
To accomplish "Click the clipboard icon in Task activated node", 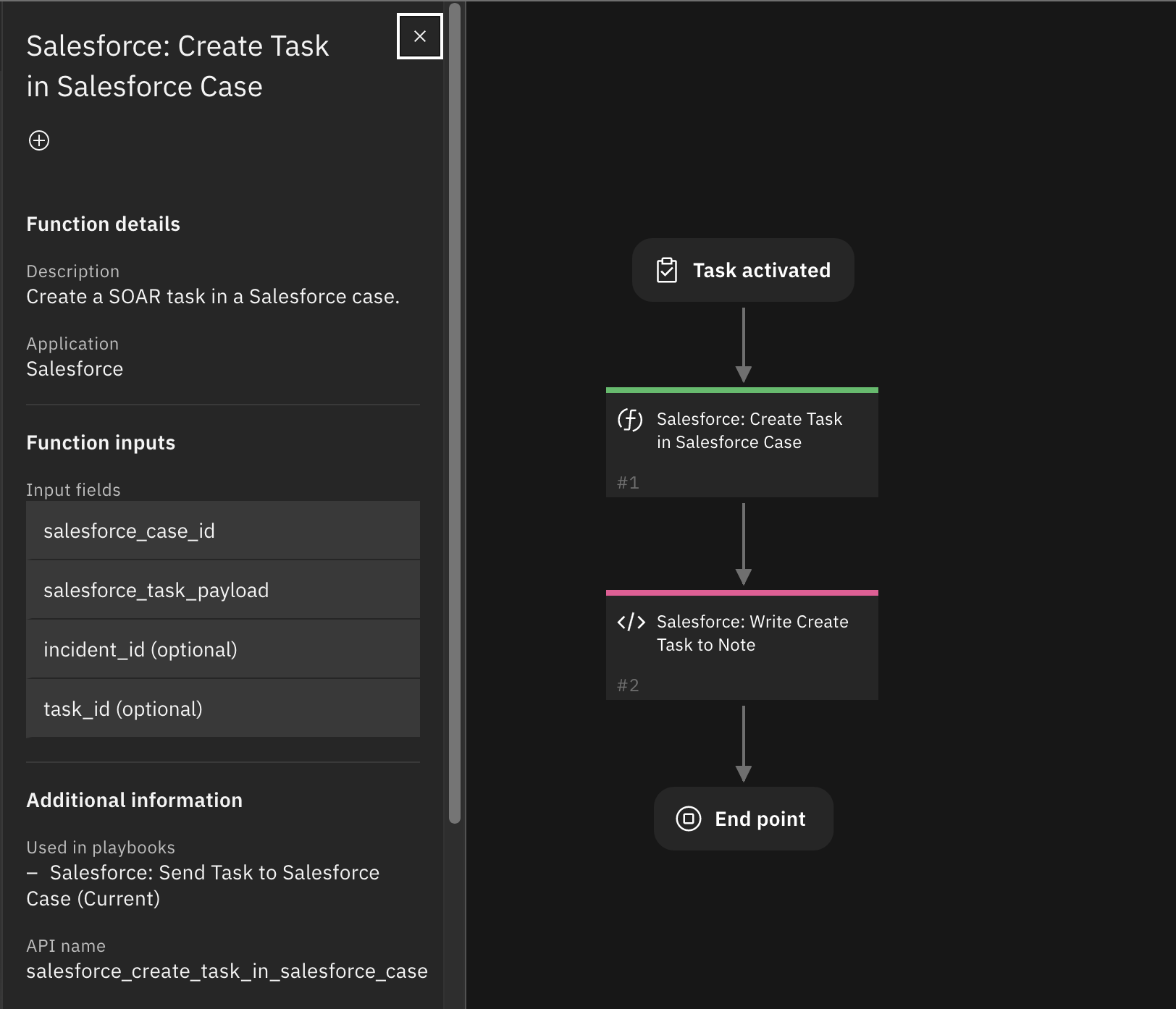I will (666, 270).
